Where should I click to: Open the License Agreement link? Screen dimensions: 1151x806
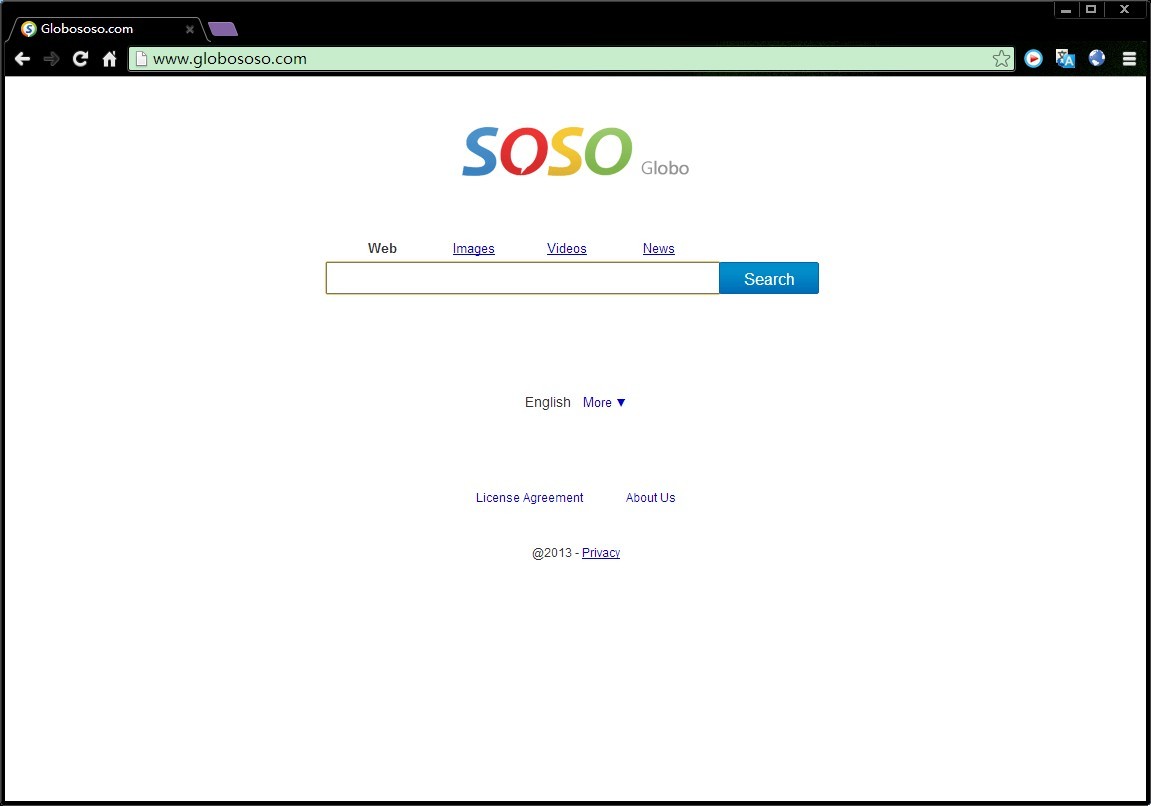529,498
